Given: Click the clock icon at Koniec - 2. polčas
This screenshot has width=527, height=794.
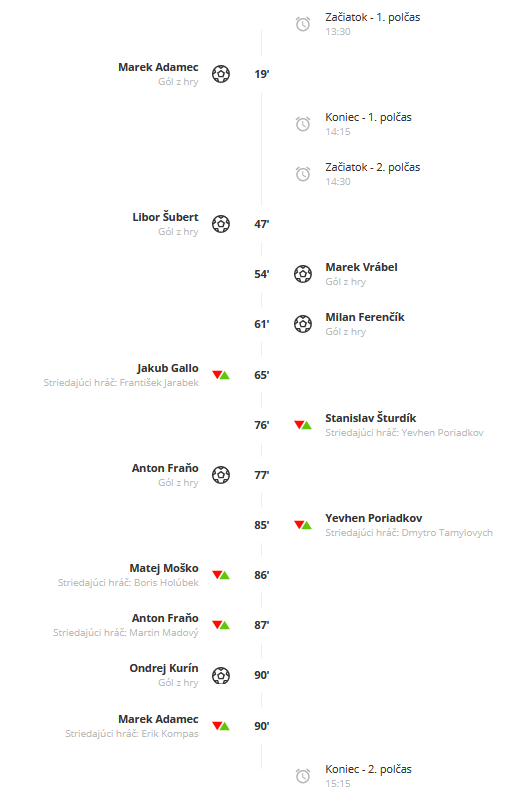Looking at the screenshot, I should pyautogui.click(x=303, y=776).
